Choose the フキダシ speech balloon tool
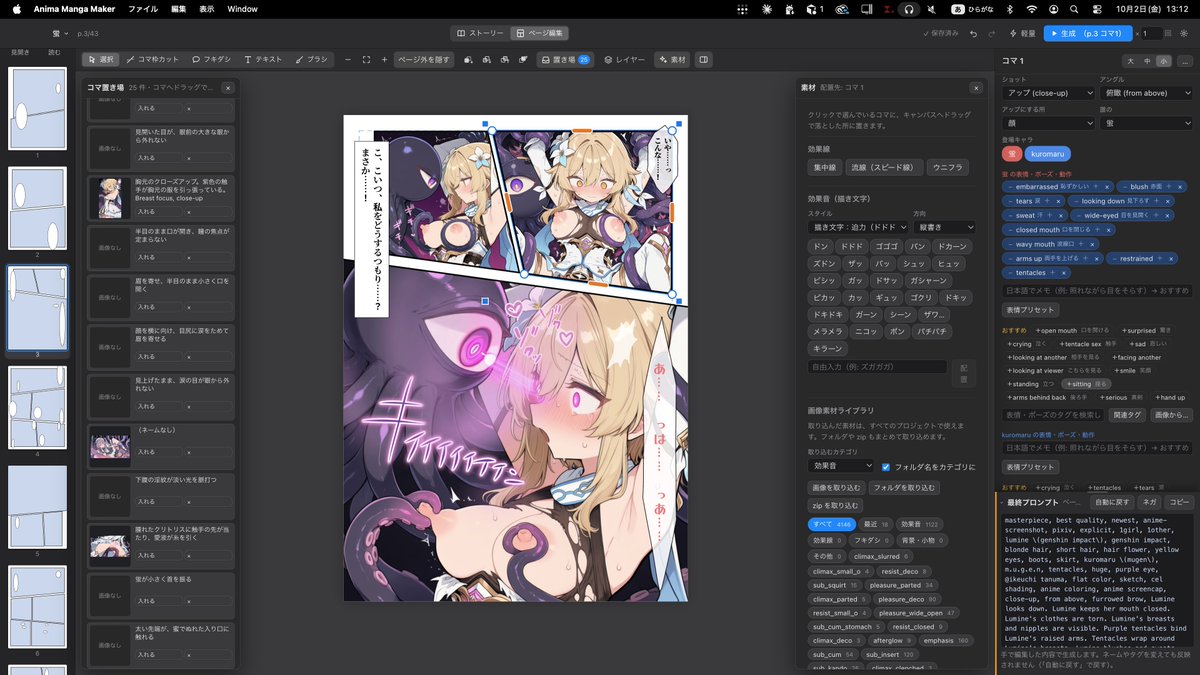 point(211,59)
